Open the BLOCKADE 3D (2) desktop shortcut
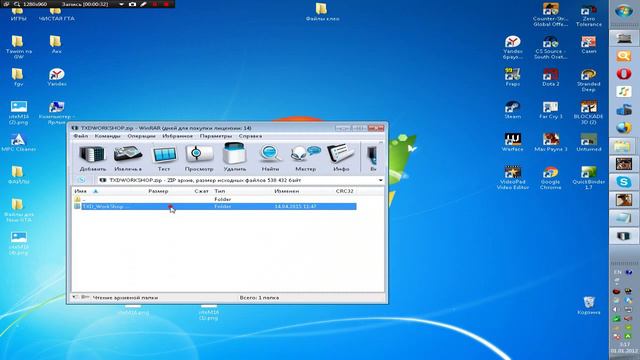The image size is (640, 360). click(x=589, y=112)
